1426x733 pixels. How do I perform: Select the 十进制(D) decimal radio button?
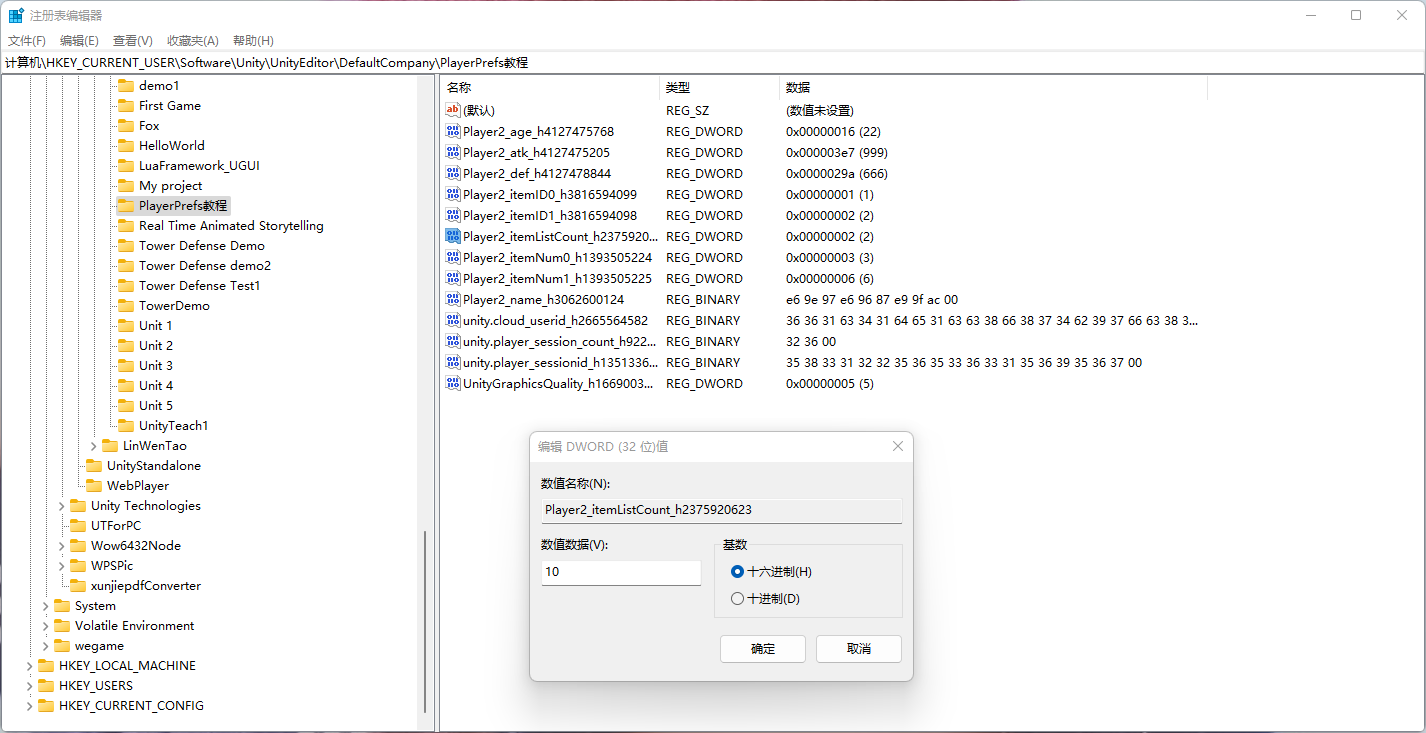coord(738,599)
